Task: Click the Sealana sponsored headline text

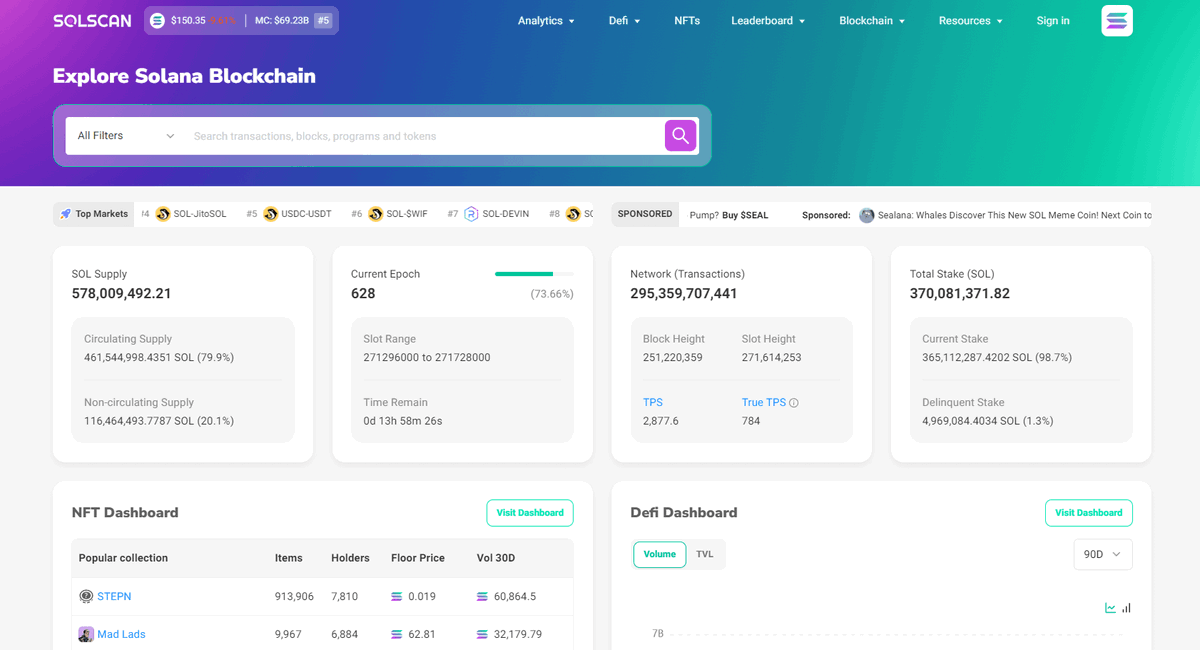Action: tap(1014, 215)
